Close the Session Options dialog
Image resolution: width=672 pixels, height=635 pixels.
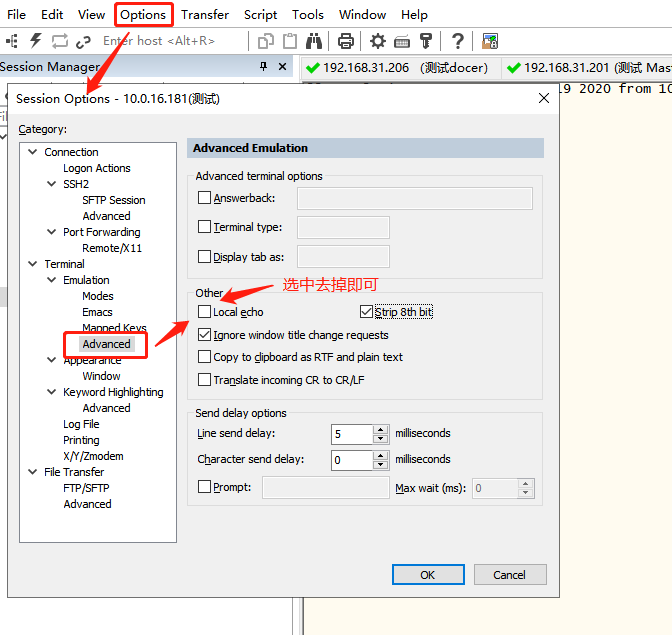(x=544, y=98)
